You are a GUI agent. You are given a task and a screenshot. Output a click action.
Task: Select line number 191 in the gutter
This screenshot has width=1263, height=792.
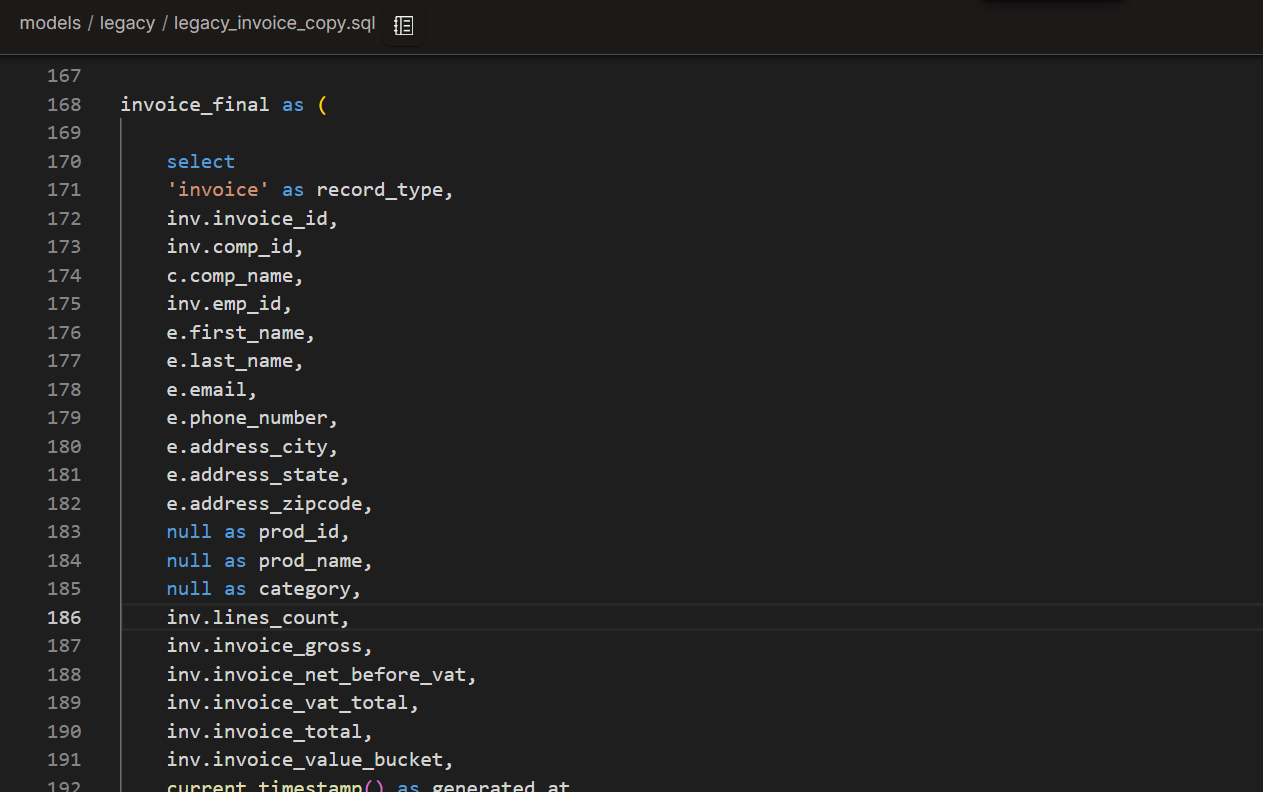pyautogui.click(x=64, y=760)
